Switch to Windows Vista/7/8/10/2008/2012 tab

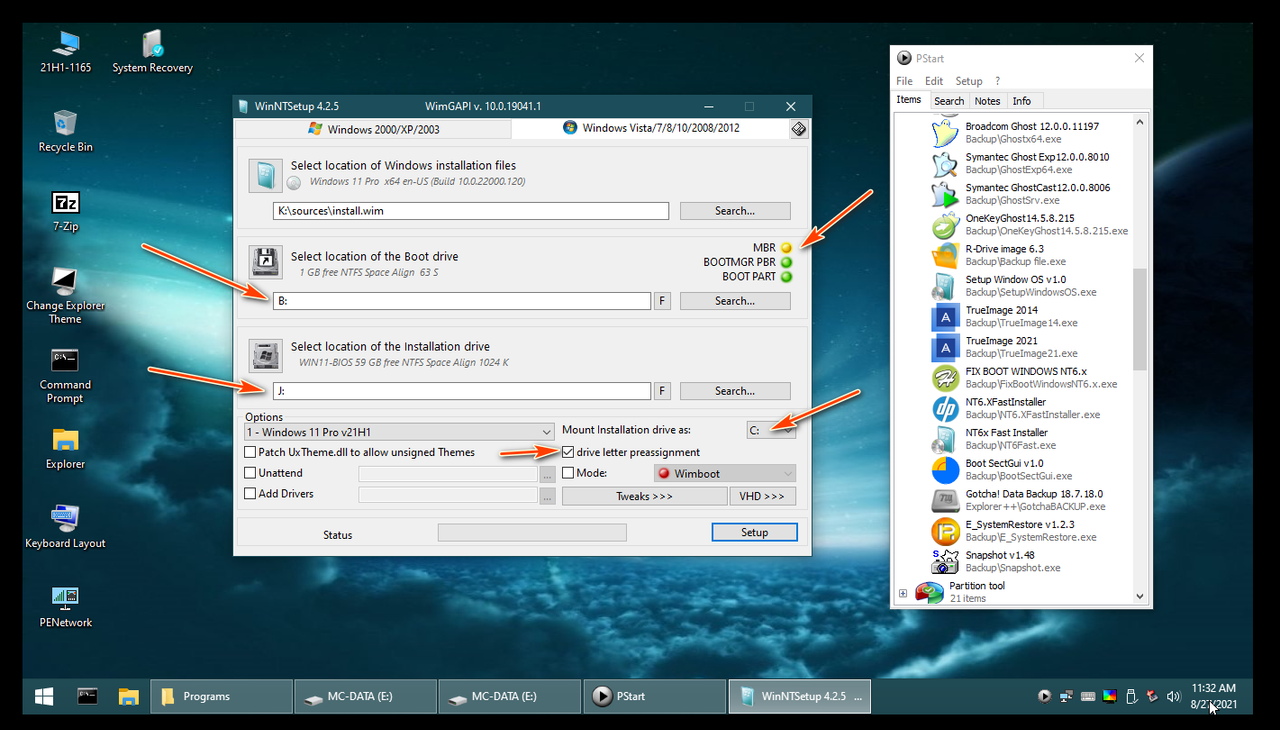pos(650,128)
